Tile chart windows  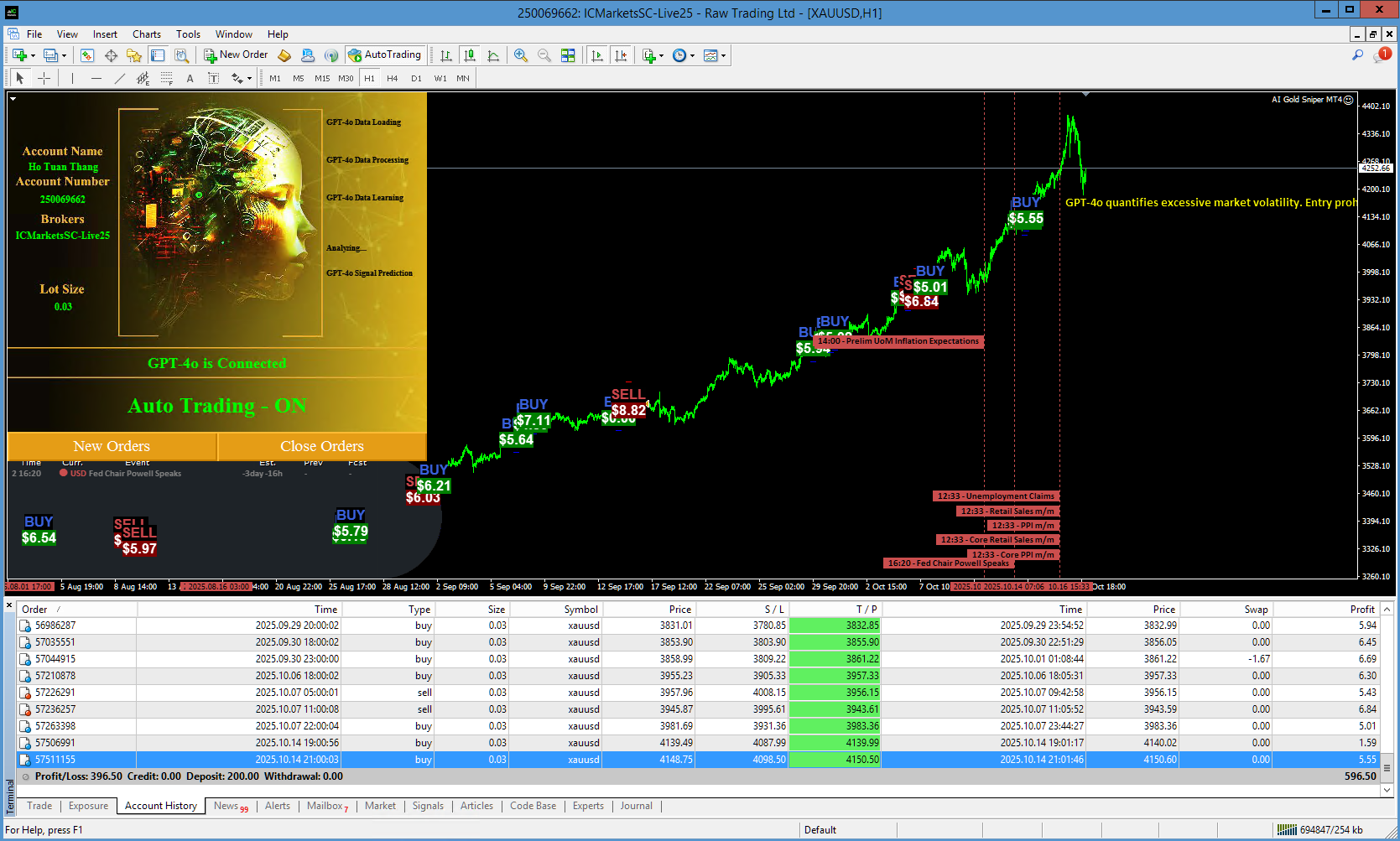point(568,55)
